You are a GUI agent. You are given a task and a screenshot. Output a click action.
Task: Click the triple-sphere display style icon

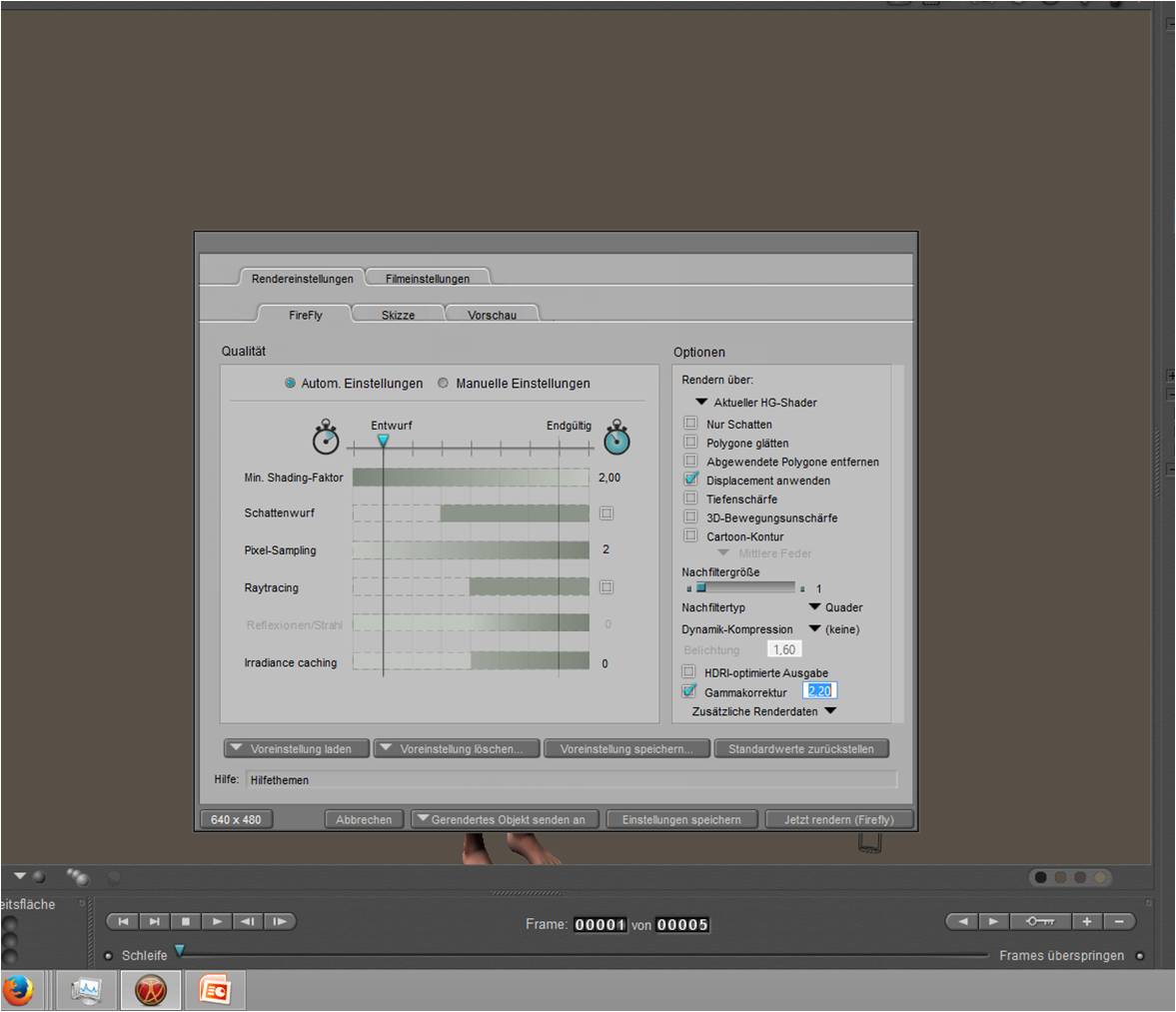point(77,875)
